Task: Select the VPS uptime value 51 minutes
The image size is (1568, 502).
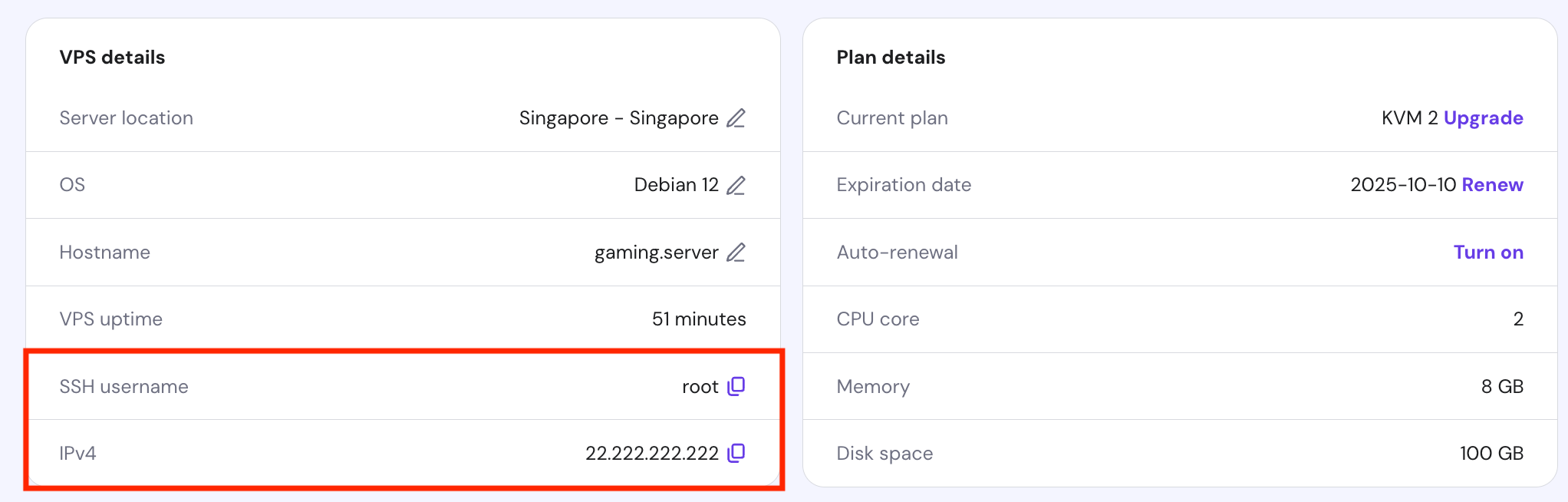Action: pyautogui.click(x=699, y=319)
